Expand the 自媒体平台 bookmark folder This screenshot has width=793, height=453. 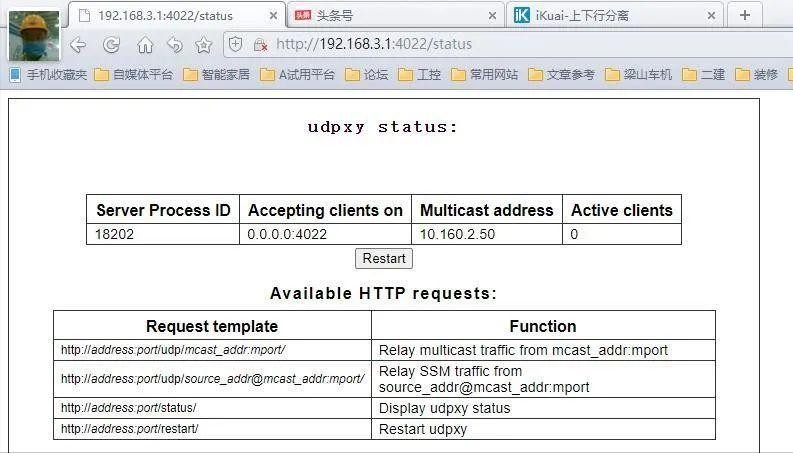pyautogui.click(x=133, y=75)
